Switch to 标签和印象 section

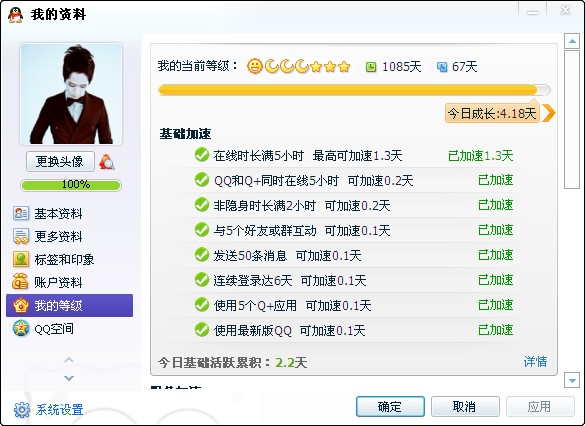[64, 260]
